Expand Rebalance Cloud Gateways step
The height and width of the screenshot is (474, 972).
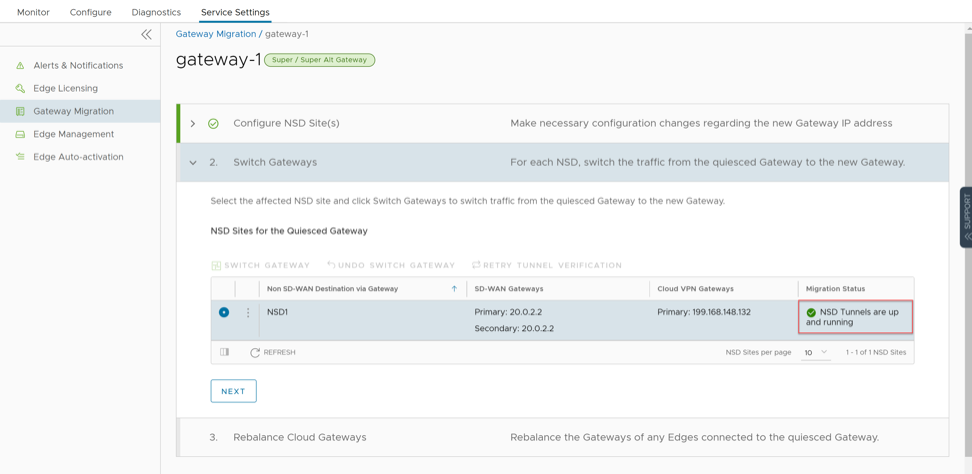(299, 437)
